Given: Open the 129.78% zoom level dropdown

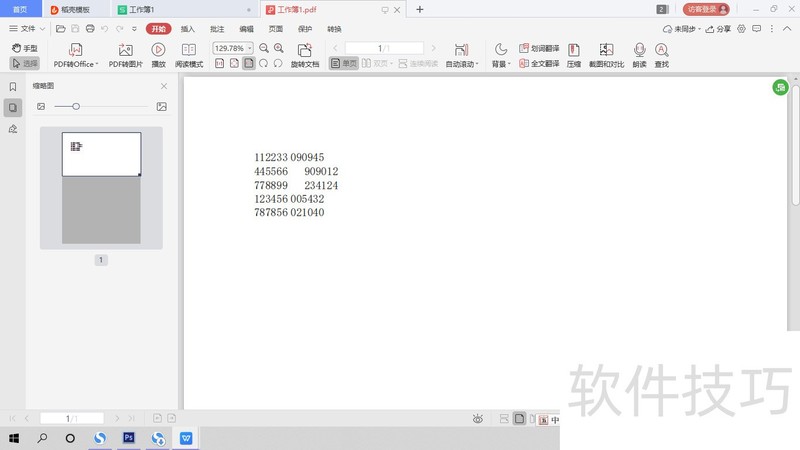Looking at the screenshot, I should [x=249, y=48].
